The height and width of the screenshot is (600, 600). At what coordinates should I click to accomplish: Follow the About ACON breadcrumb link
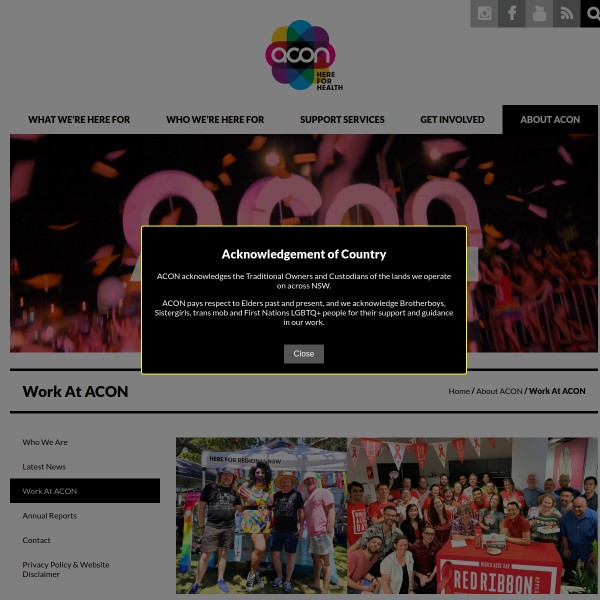(x=499, y=391)
